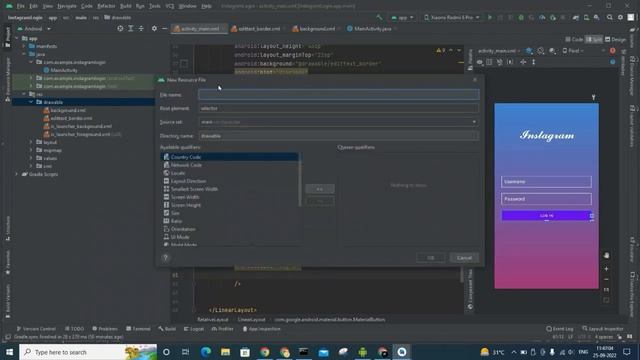Screen dimensions: 640x360
Task: Select Orientation qualifier in list
Action: (230, 229)
